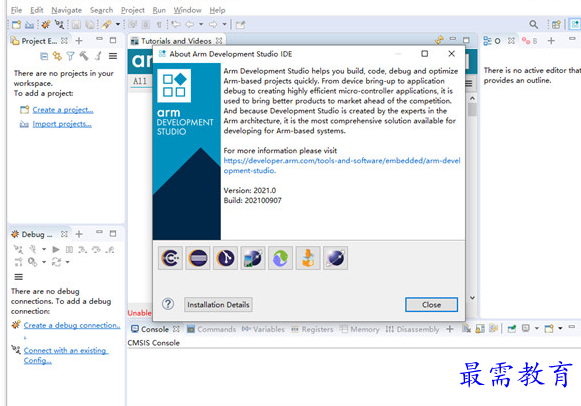This screenshot has height=406, width=581.
Task: Open the Help menu
Action: coord(217,10)
